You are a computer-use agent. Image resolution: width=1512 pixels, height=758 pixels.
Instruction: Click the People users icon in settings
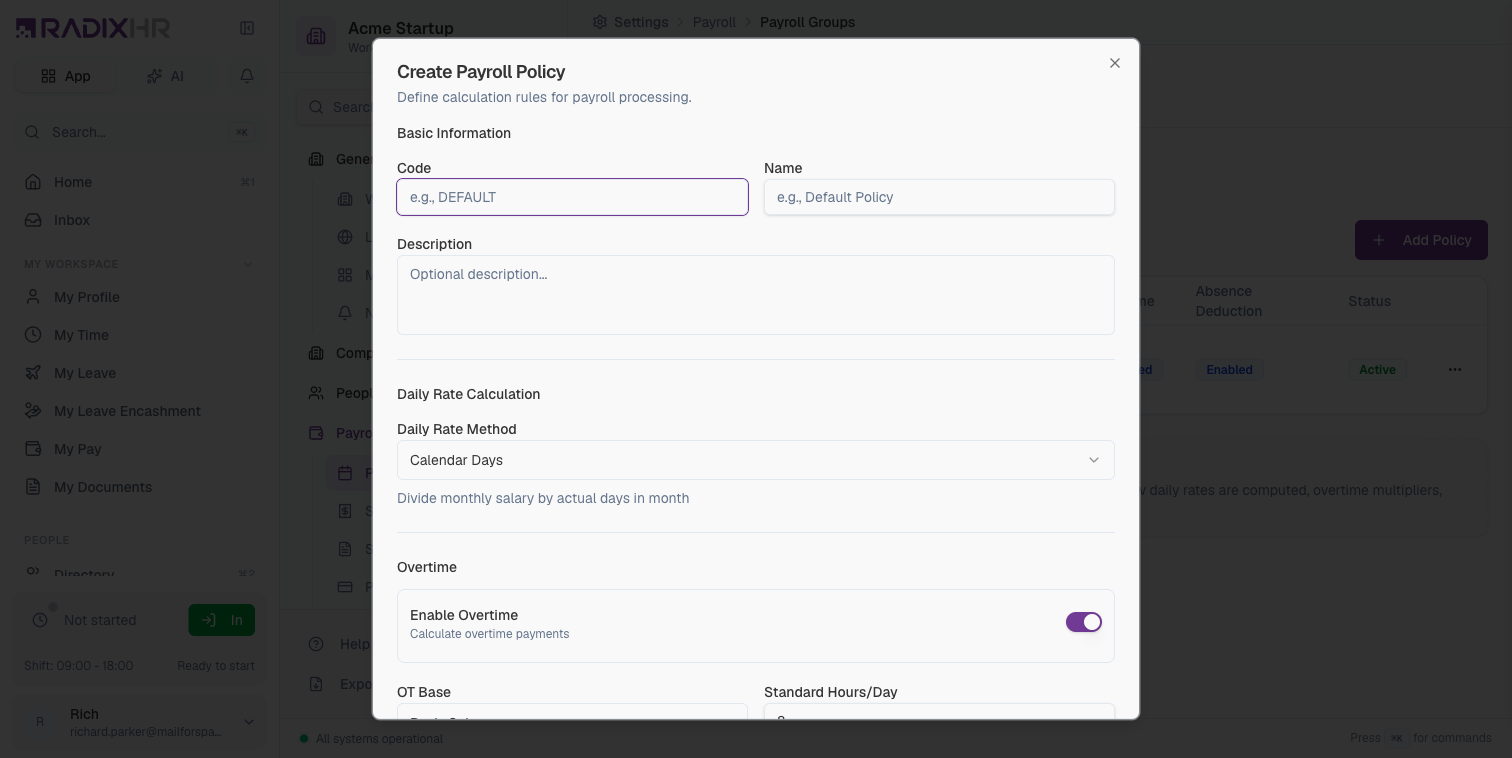[316, 393]
